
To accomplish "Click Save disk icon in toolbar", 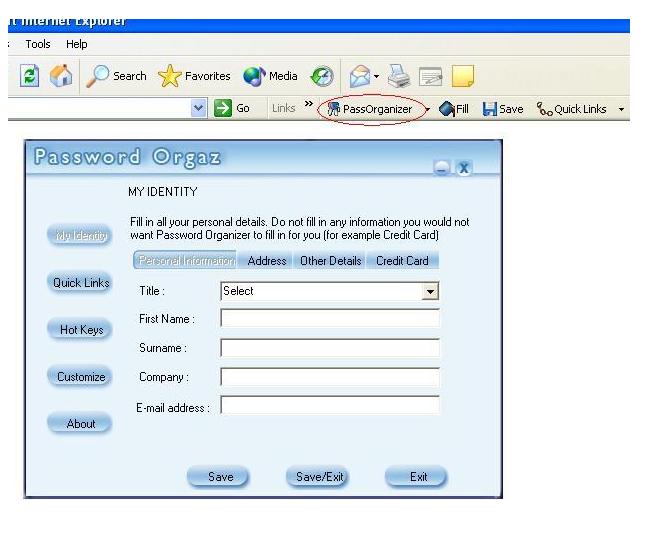I will click(503, 109).
